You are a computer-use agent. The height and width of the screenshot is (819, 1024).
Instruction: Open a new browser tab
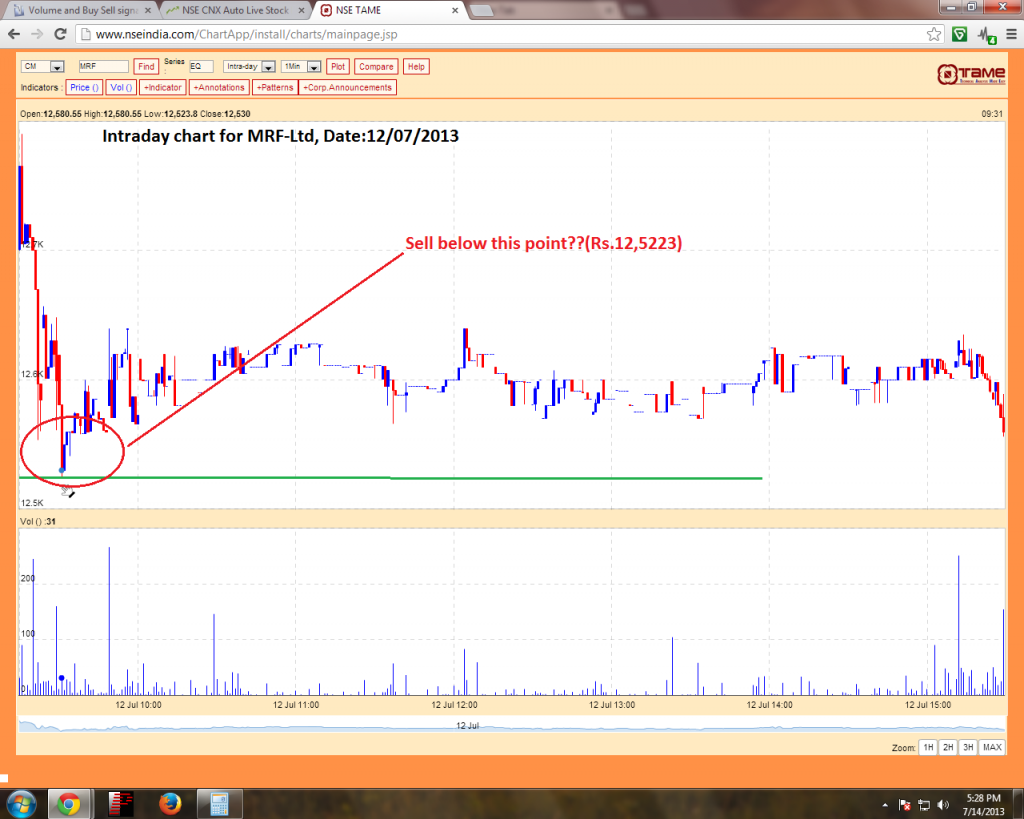(481, 10)
